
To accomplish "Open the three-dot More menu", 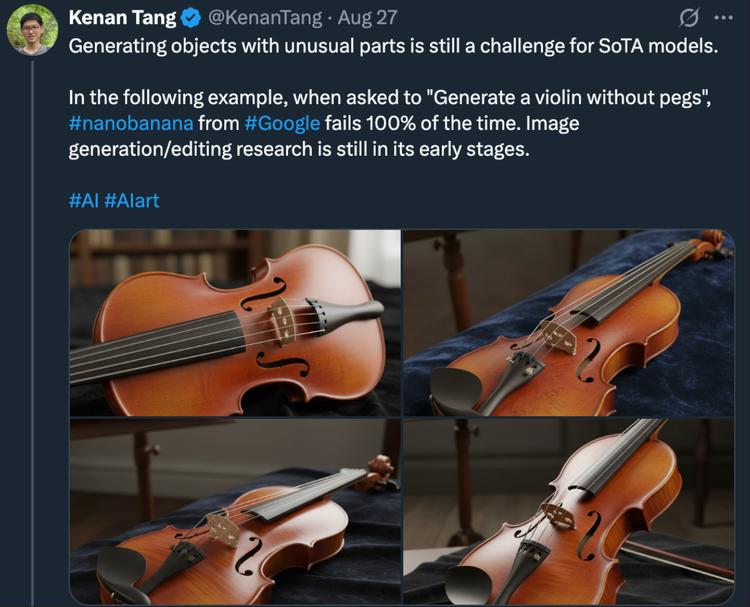I will 723,18.
